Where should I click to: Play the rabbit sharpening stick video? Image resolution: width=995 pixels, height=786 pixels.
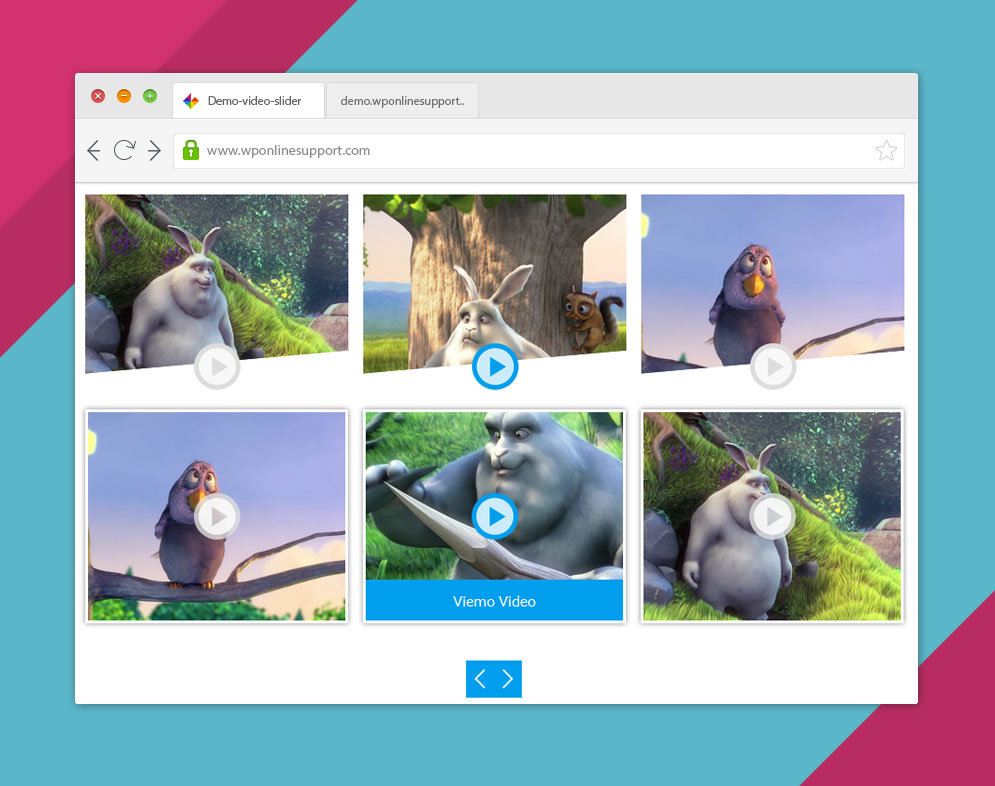495,516
